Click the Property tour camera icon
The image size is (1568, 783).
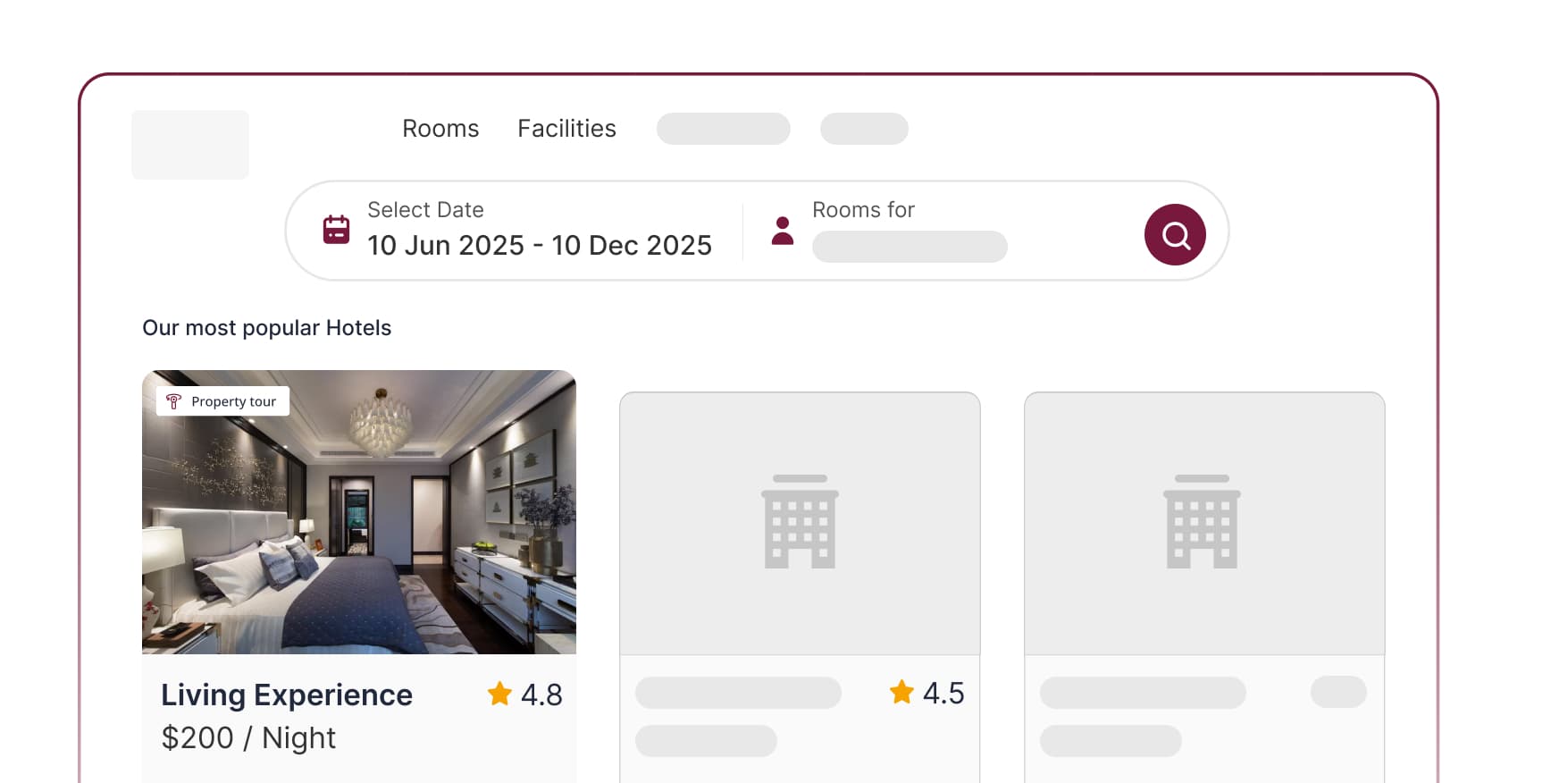[x=175, y=401]
